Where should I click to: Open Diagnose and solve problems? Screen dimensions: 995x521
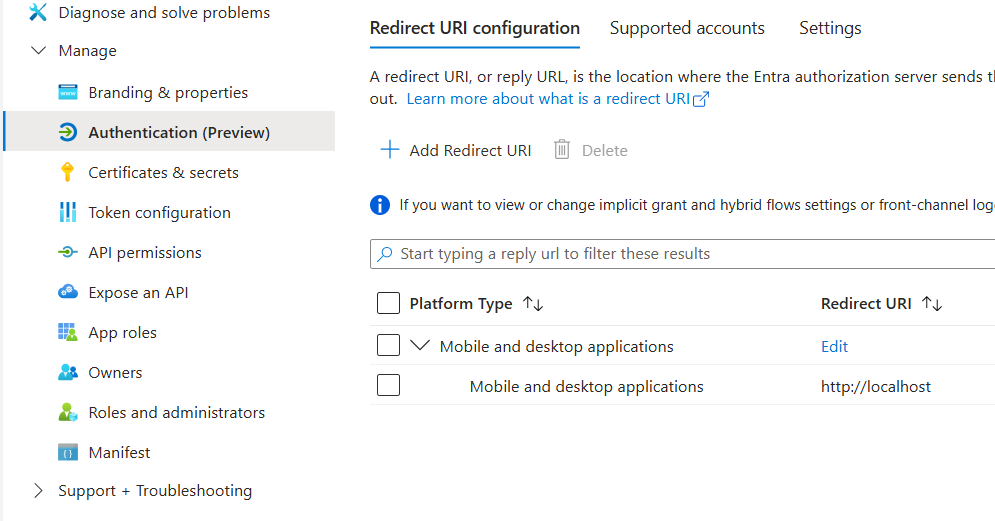coord(164,12)
